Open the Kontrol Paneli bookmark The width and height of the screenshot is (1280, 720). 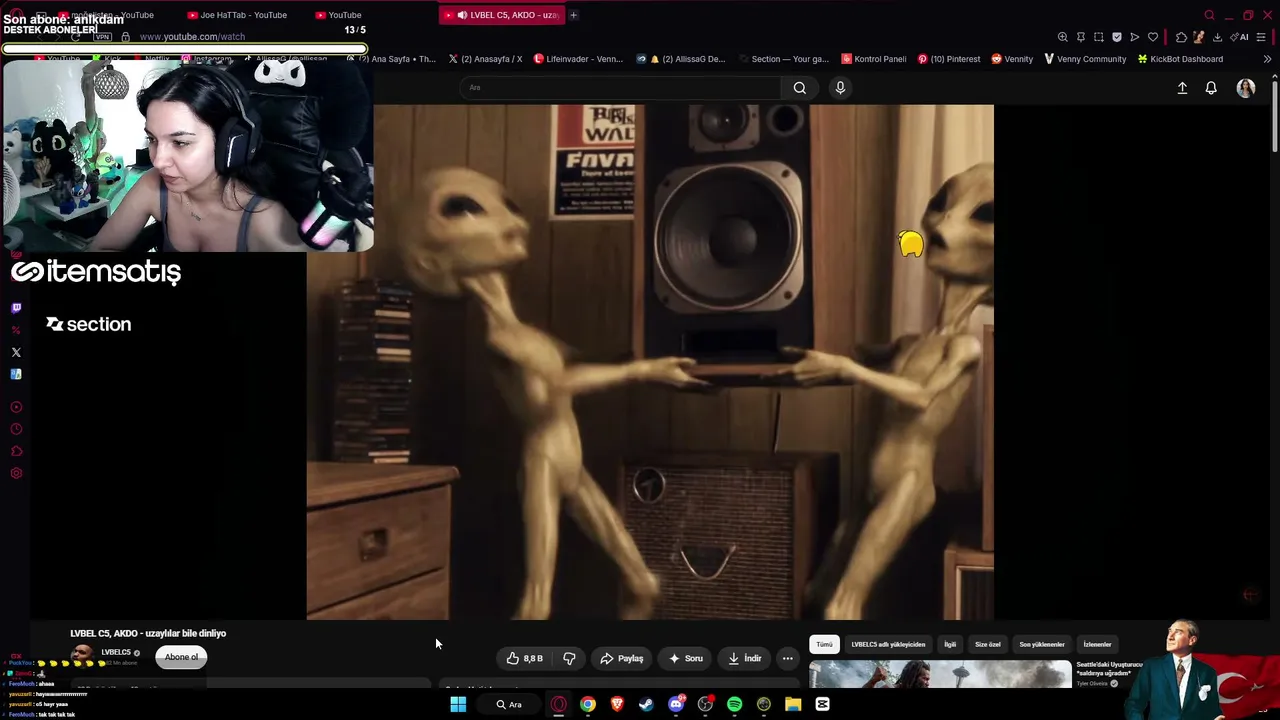click(874, 59)
